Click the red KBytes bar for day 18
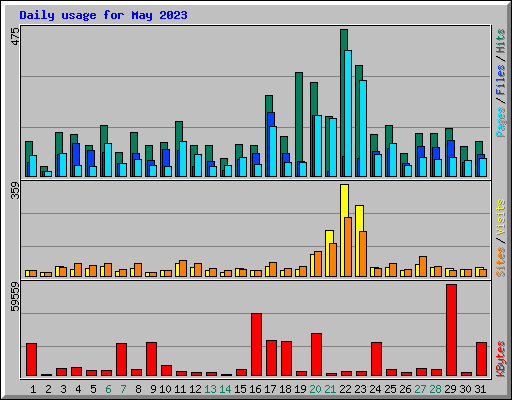Screen dimensions: 512x400 coord(286,359)
